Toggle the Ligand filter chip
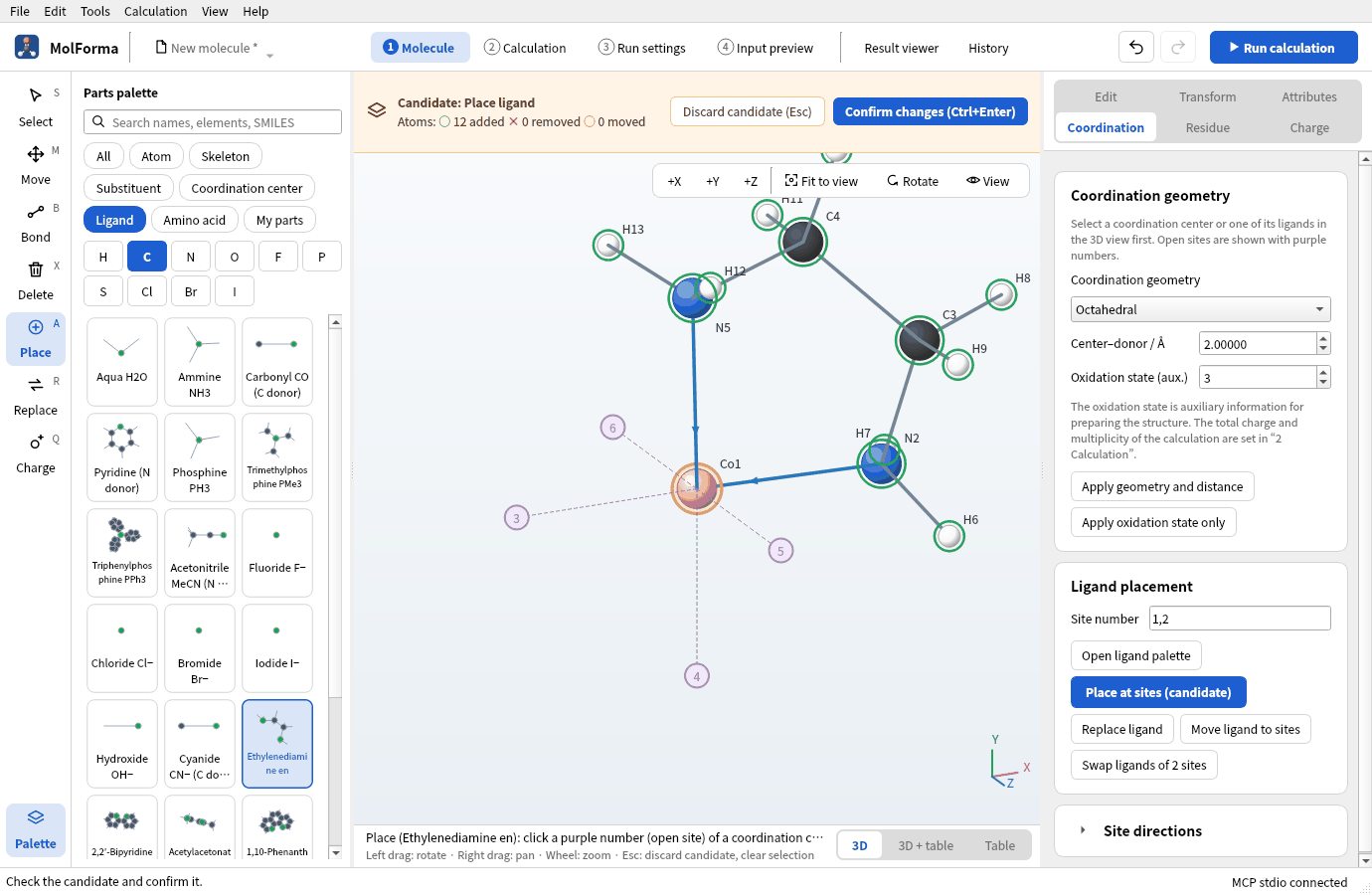This screenshot has width=1372, height=895. point(114,220)
